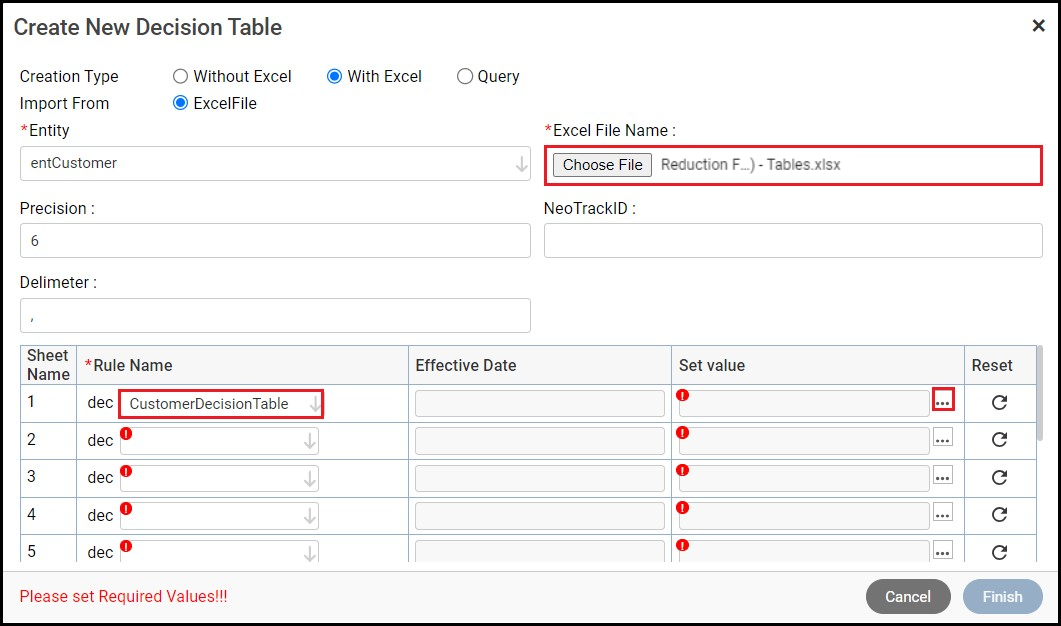1061x626 pixels.
Task: Open the Set value ellipsis for sheet 2
Action: pos(942,438)
